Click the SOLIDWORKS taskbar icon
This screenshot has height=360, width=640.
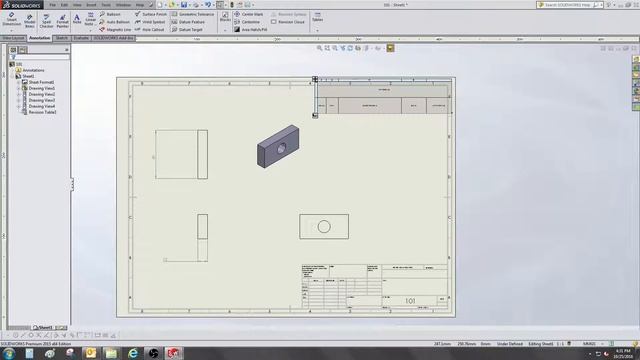tap(173, 353)
